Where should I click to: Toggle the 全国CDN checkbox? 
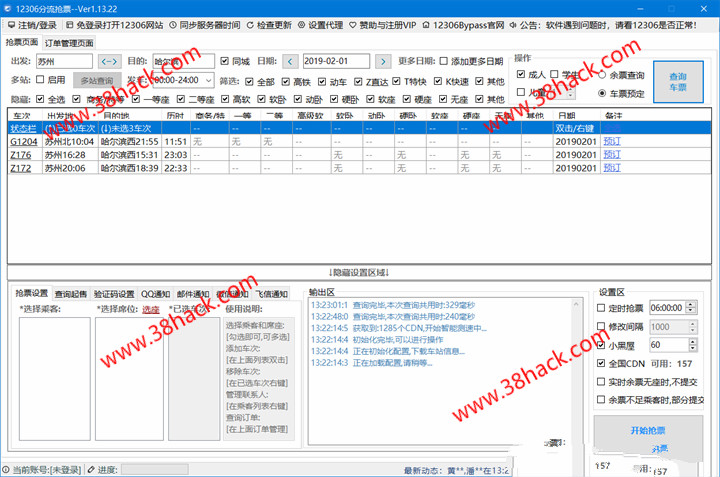click(x=601, y=363)
